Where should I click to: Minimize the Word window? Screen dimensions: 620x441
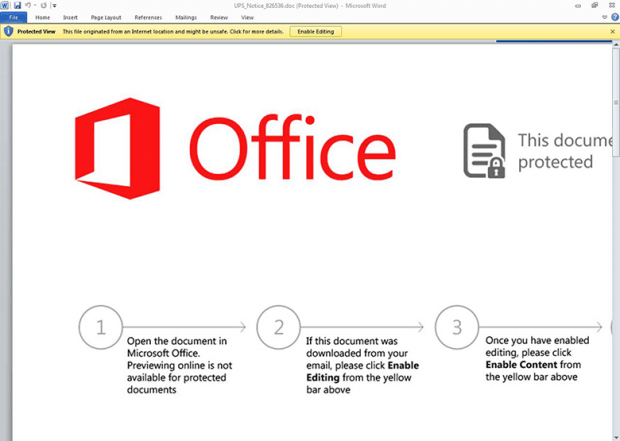(x=578, y=6)
